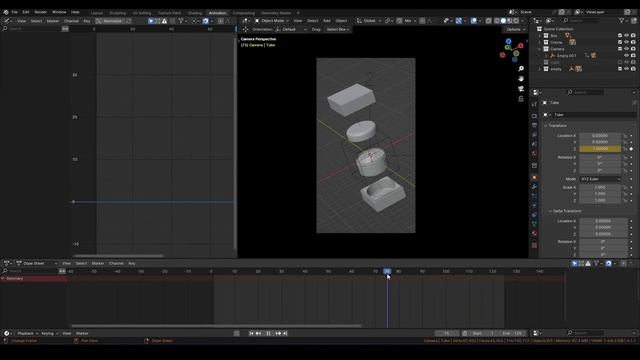Image resolution: width=640 pixels, height=360 pixels.
Task: Jump to the first frame
Action: pyautogui.click(x=251, y=333)
